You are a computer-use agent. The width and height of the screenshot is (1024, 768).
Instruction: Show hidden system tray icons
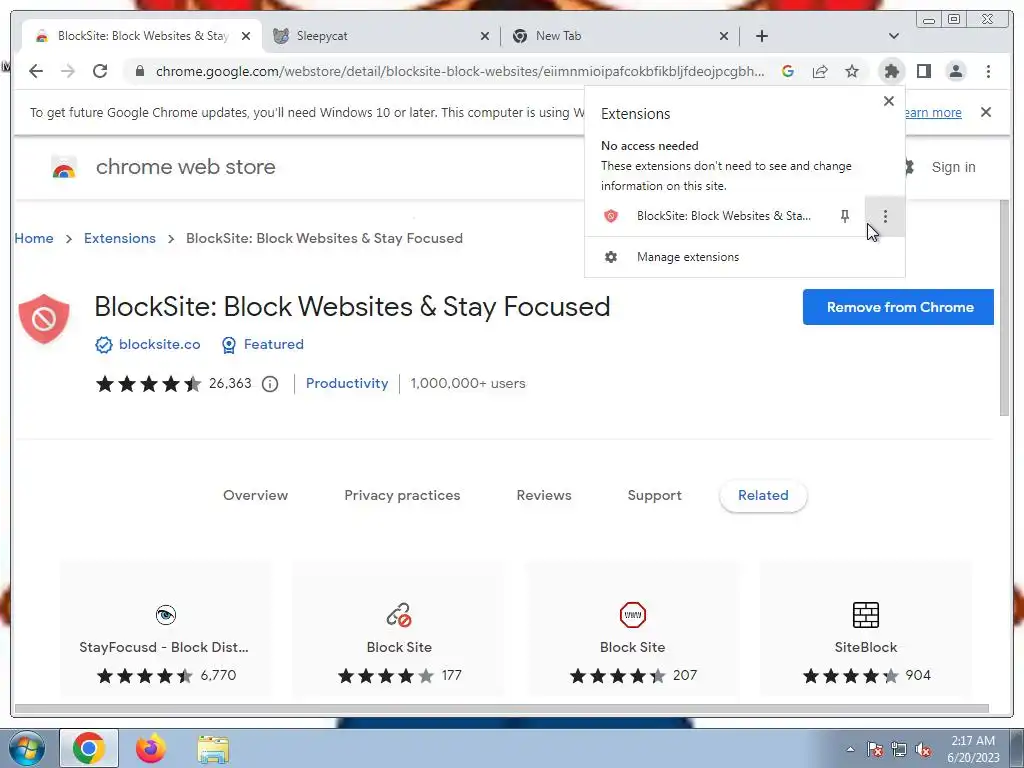pyautogui.click(x=850, y=749)
